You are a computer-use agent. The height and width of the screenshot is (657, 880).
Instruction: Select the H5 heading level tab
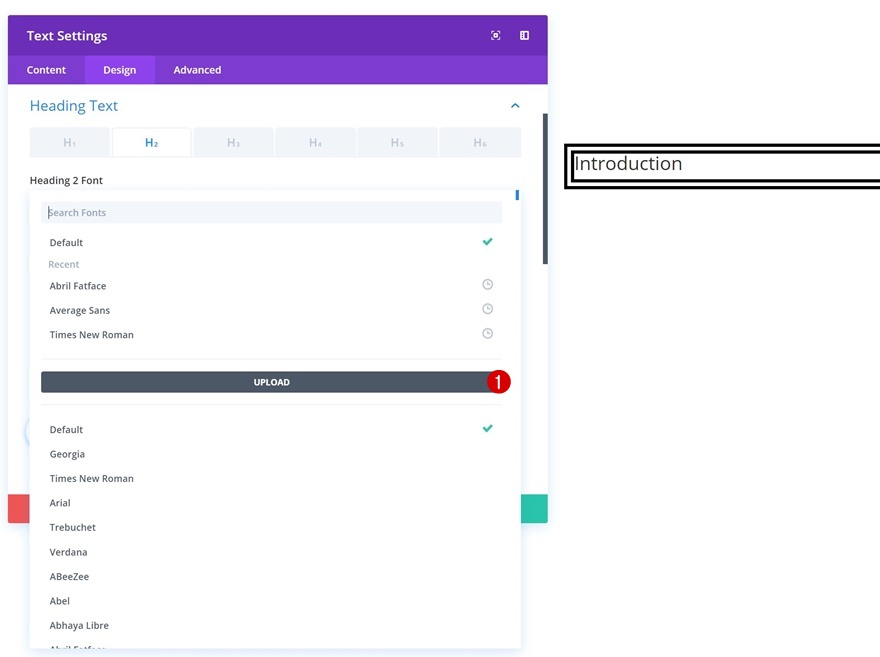(x=397, y=143)
